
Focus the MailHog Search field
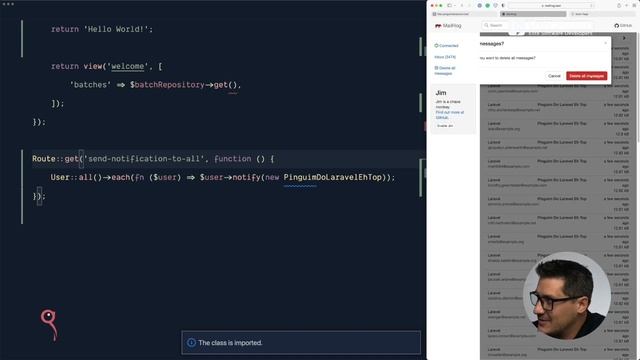coord(537,25)
